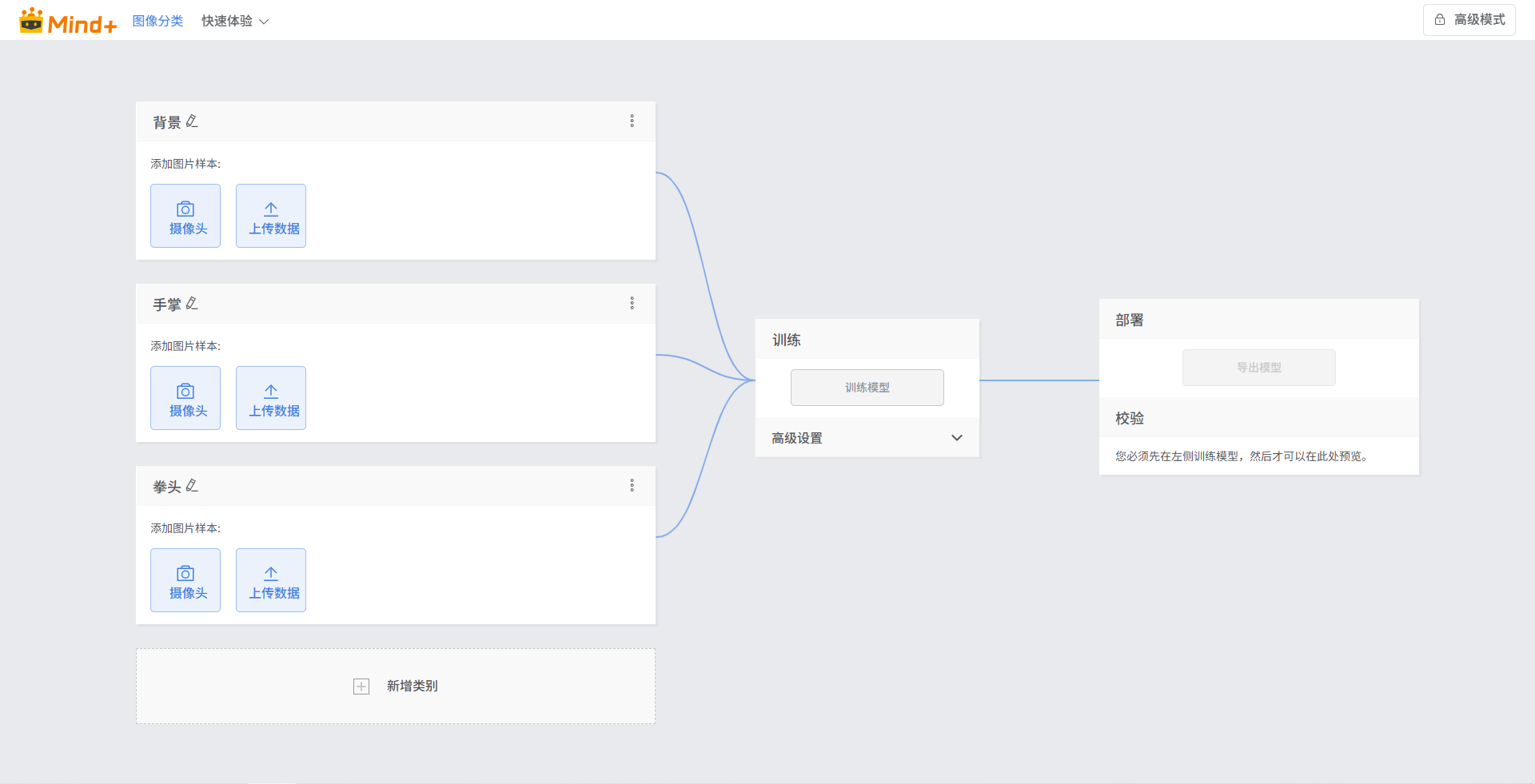1535x784 pixels.
Task: Open the three-dot options menu for 手掌
Action: (632, 304)
